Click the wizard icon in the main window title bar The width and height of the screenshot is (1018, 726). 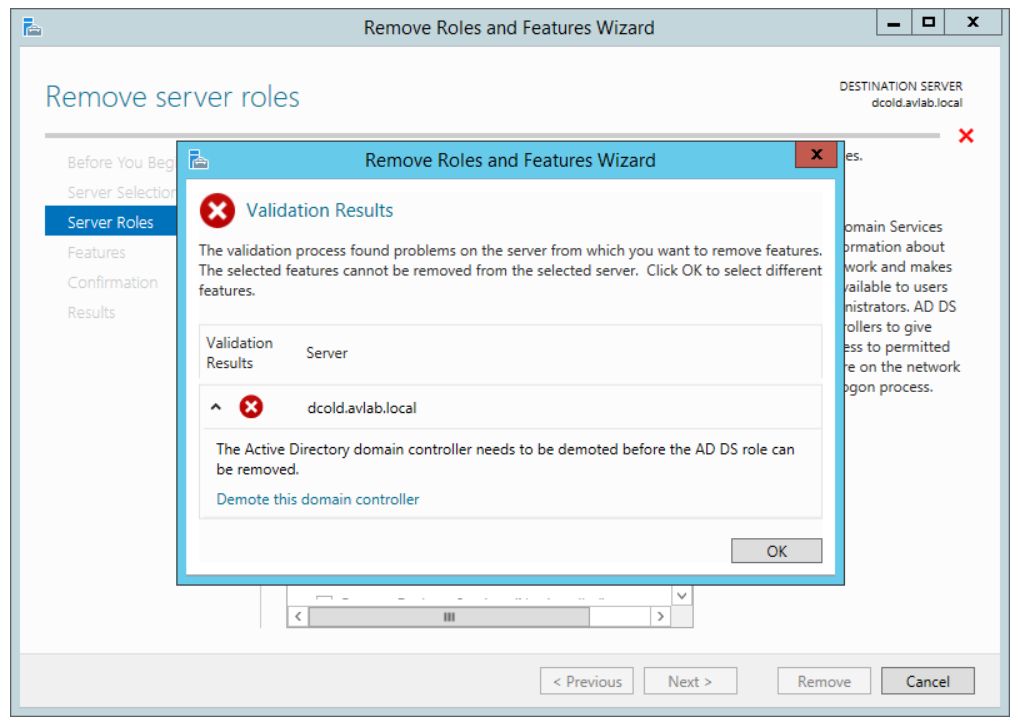[32, 27]
